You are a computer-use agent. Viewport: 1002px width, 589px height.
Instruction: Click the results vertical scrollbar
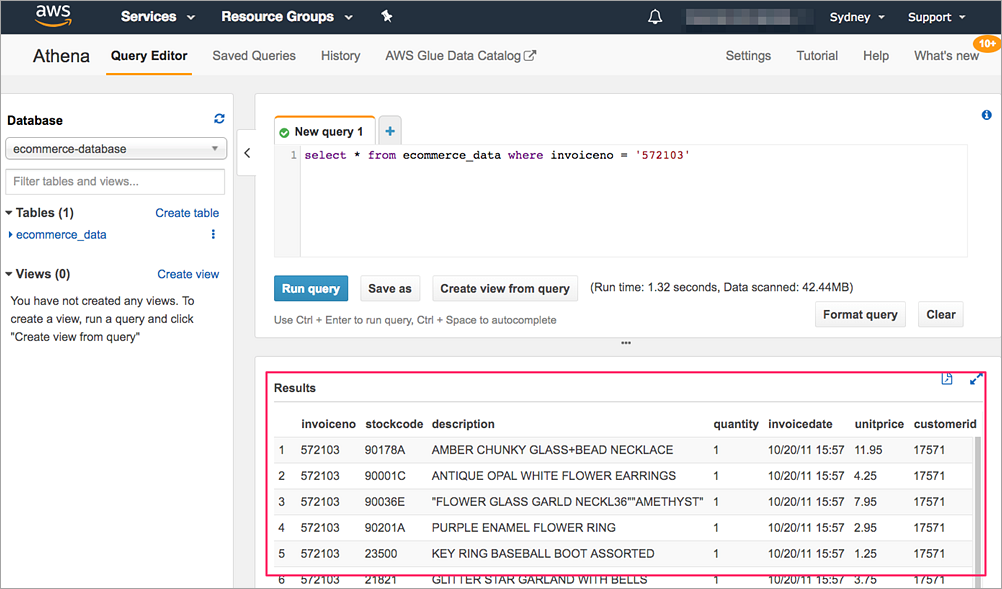coord(979,500)
